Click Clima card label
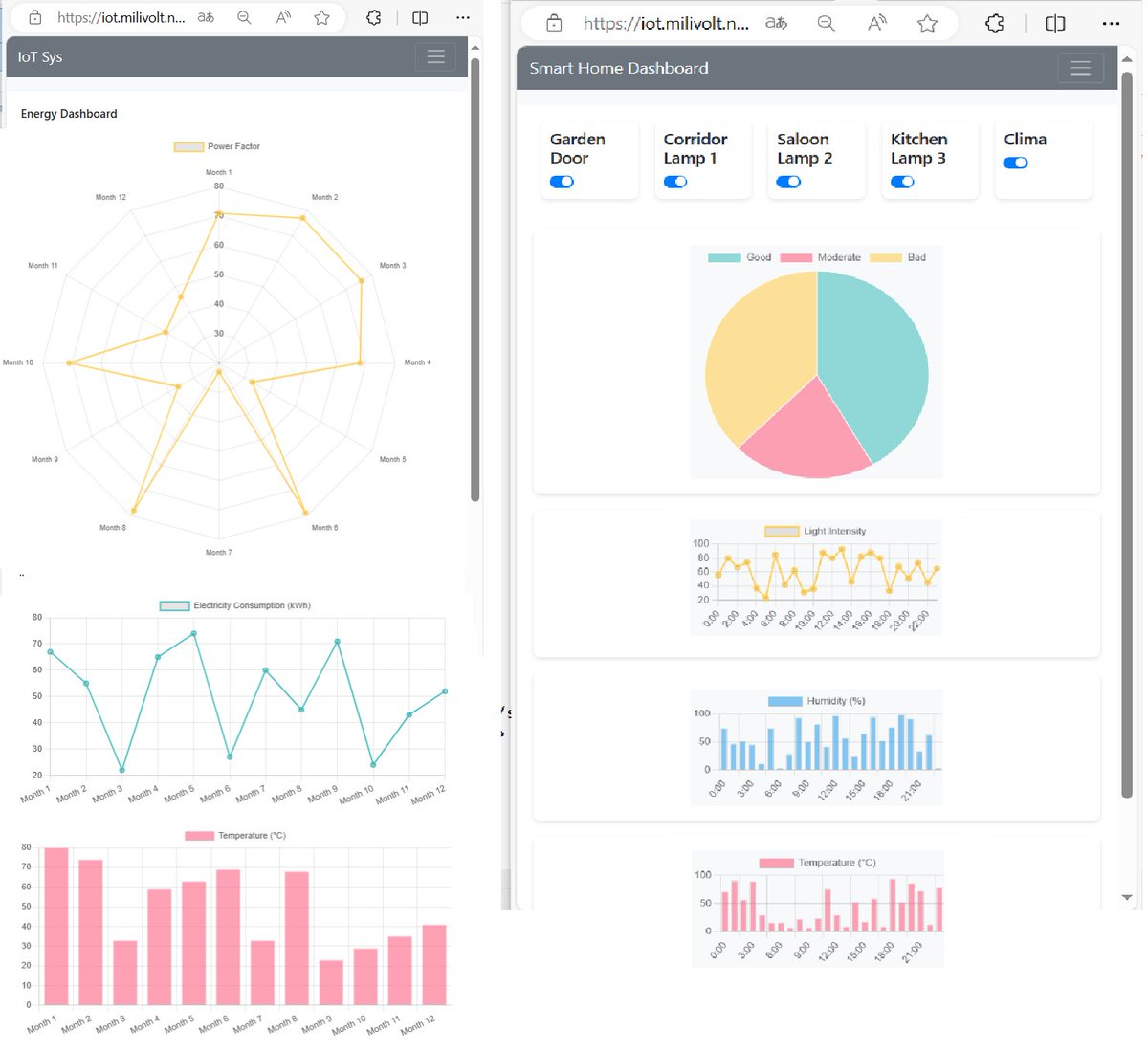The height and width of the screenshot is (1052, 1148). [1025, 140]
